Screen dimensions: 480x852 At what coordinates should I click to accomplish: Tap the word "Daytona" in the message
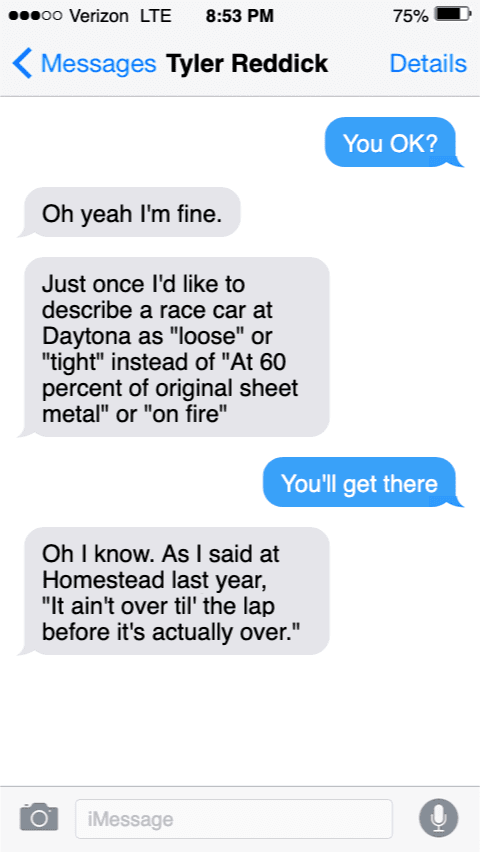(86, 337)
